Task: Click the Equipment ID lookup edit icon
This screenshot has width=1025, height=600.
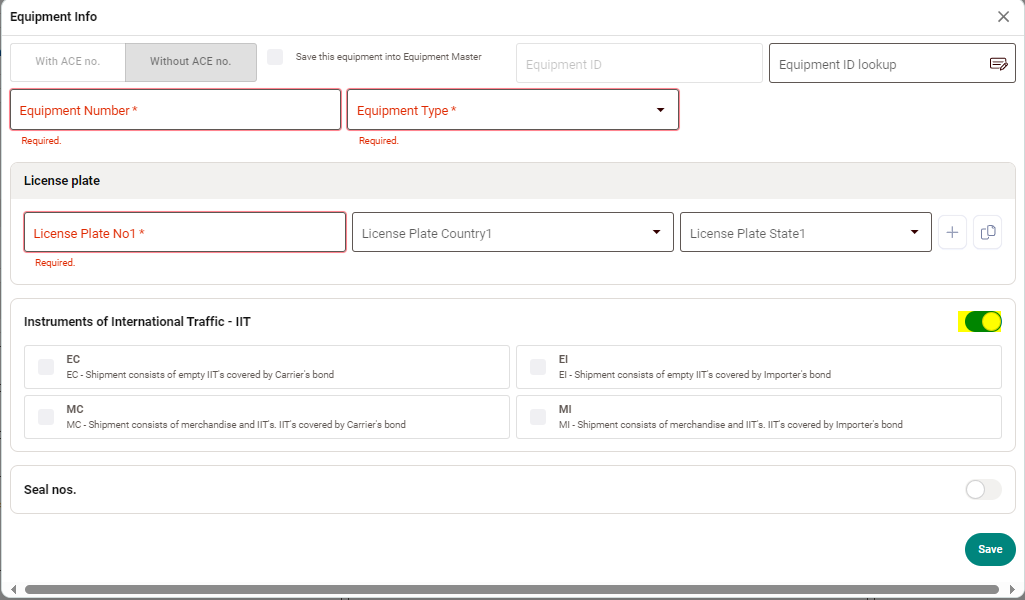Action: pyautogui.click(x=997, y=64)
